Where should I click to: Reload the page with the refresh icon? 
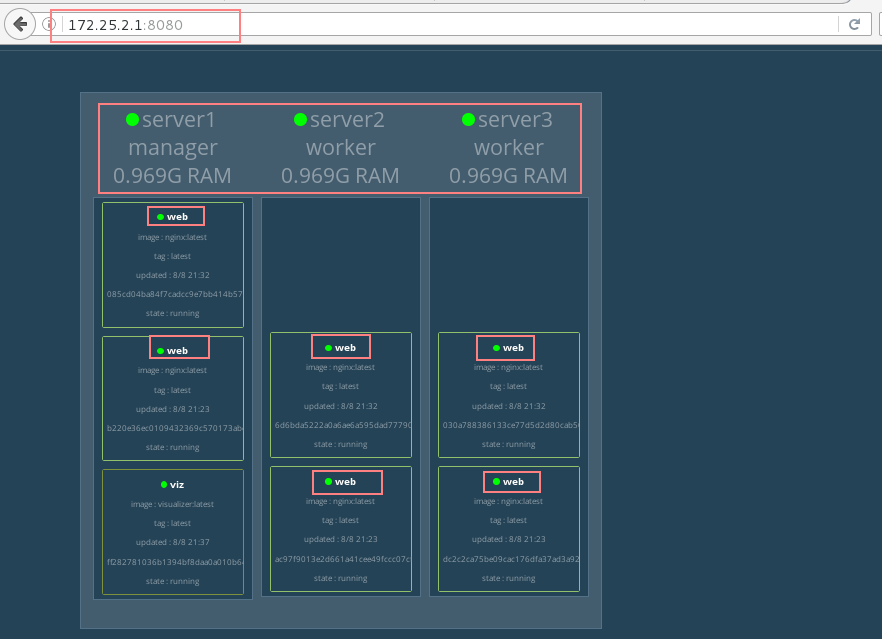coord(854,24)
